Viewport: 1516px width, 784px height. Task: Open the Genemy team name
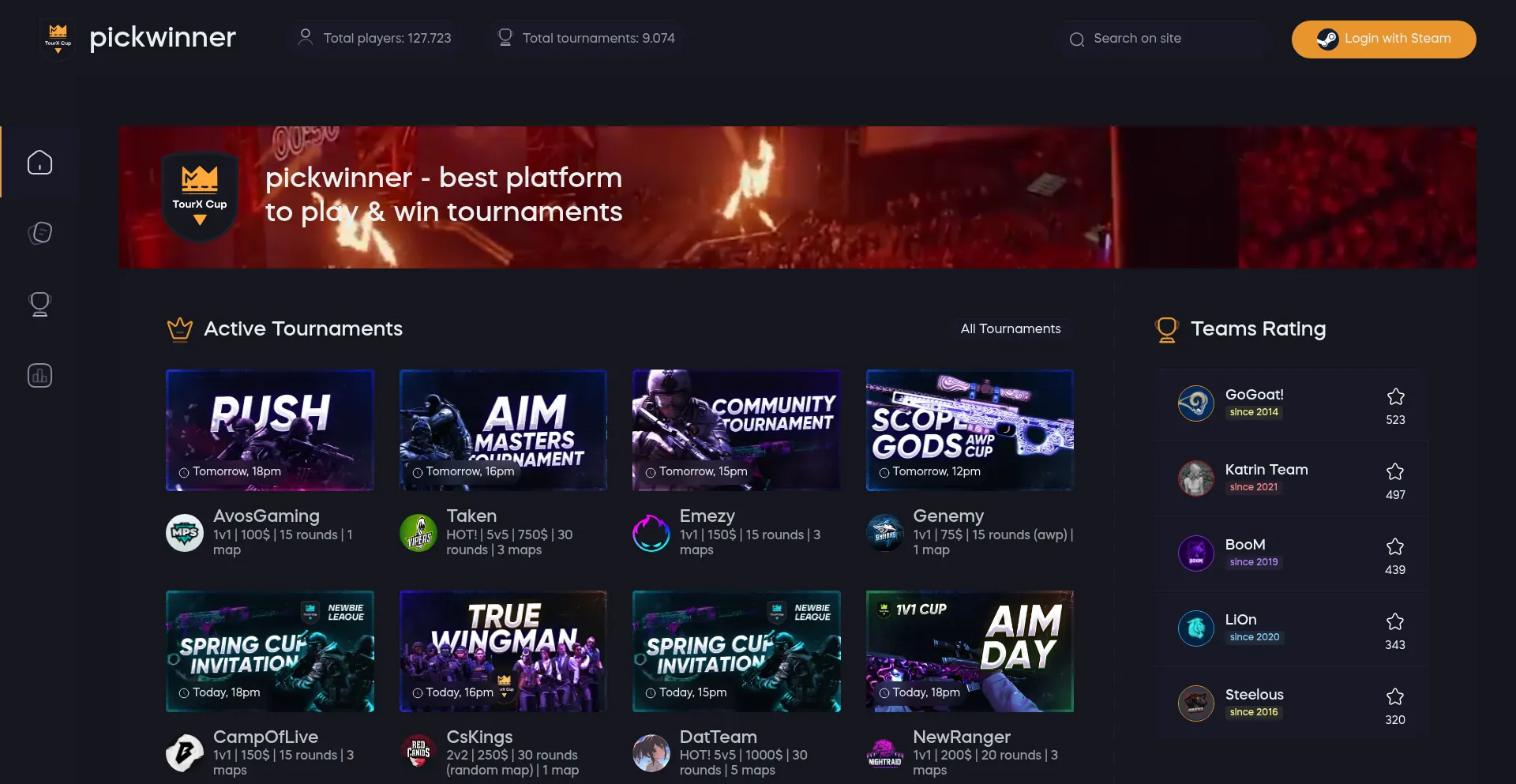pyautogui.click(x=948, y=516)
